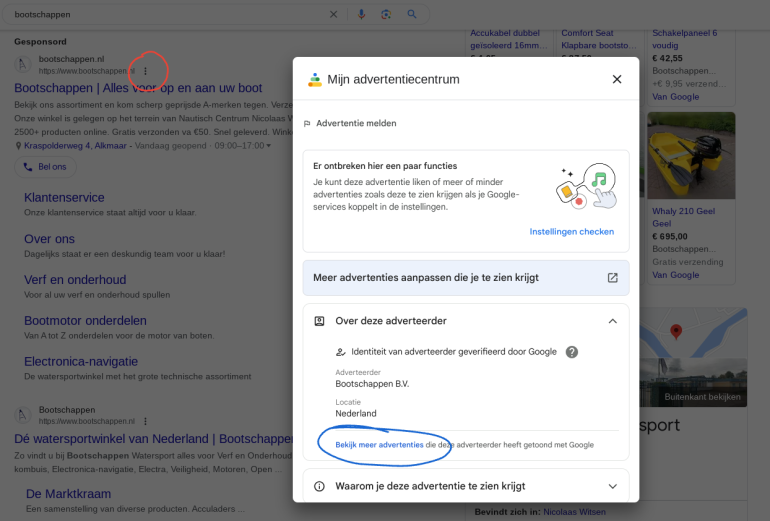Click the red map marker on the map
The image size is (770, 521).
676,331
